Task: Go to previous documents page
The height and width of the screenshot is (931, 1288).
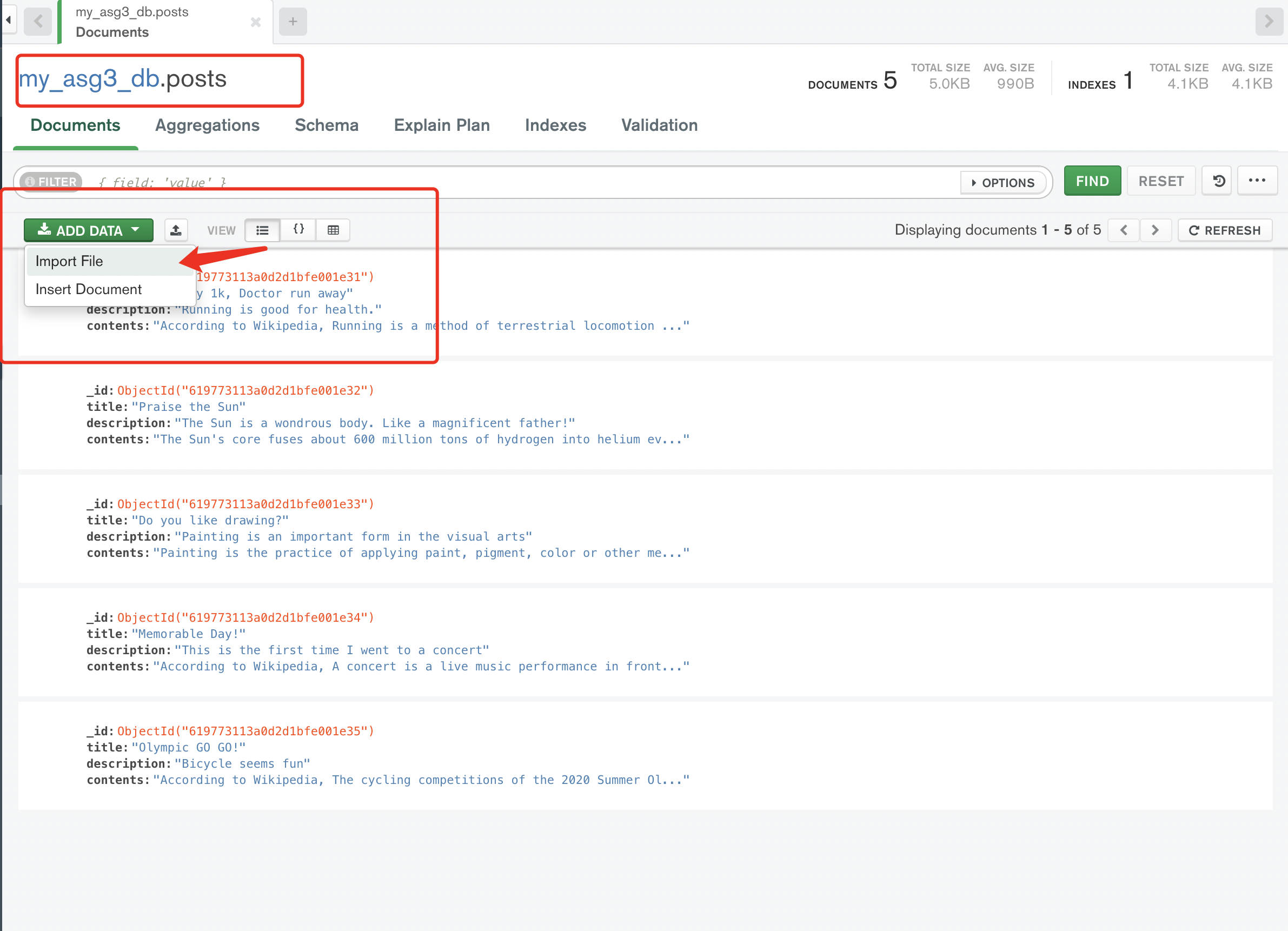Action: [x=1124, y=230]
